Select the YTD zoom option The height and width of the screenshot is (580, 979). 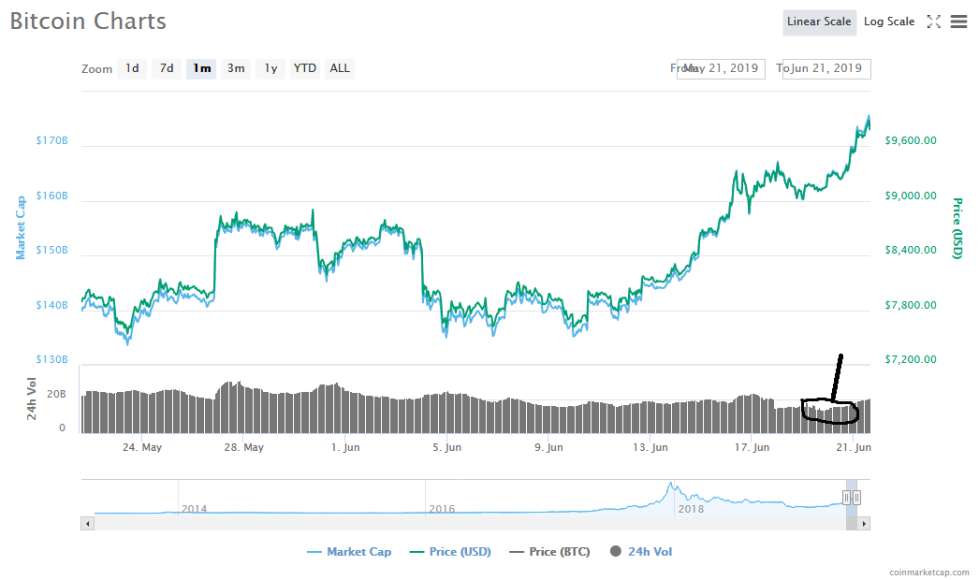[x=304, y=68]
